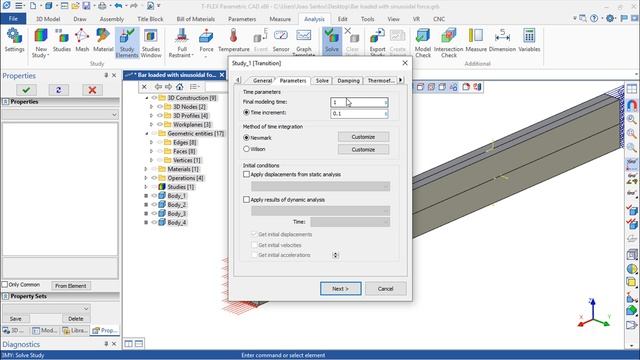This screenshot has height=360, width=640.
Task: Open the Properties panel dropdown
Action: point(60,115)
